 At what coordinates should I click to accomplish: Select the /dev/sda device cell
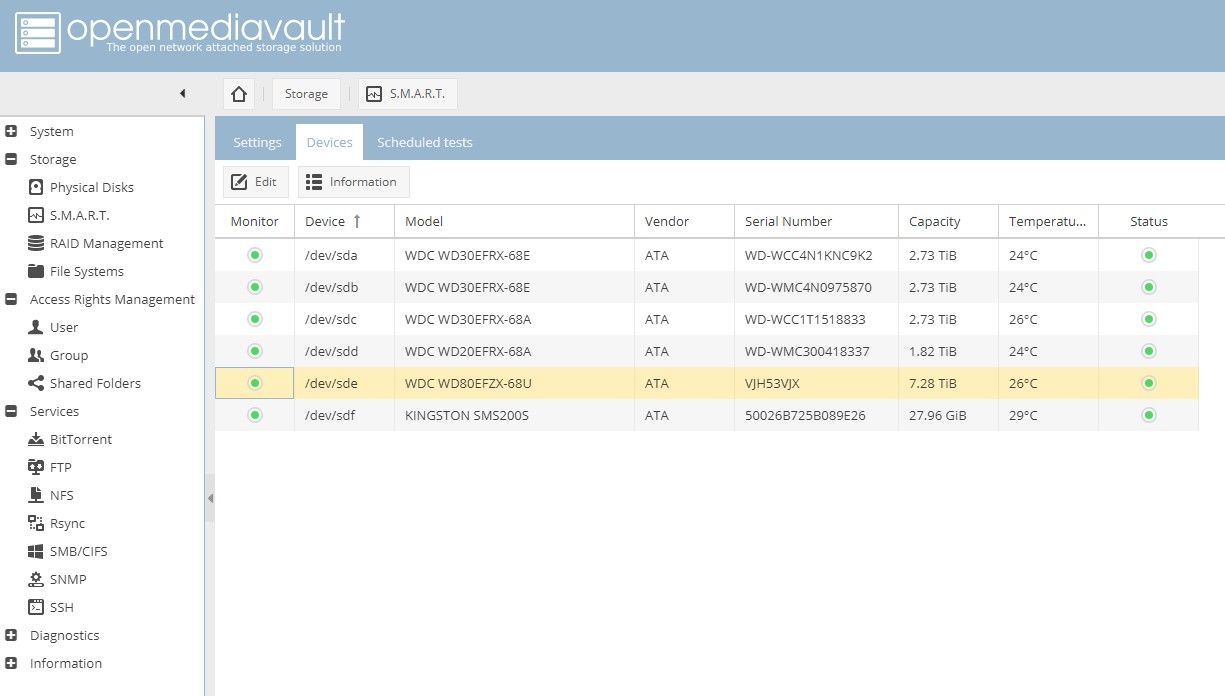[x=344, y=255]
